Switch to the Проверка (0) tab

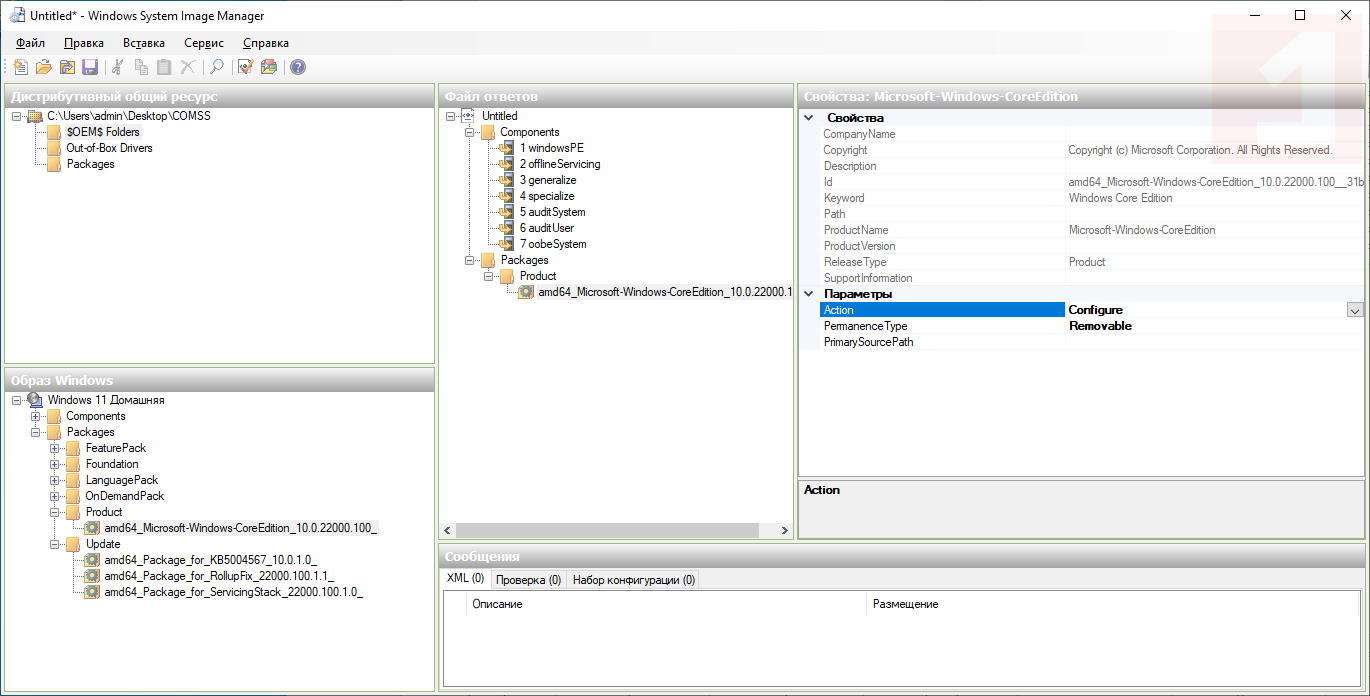528,580
